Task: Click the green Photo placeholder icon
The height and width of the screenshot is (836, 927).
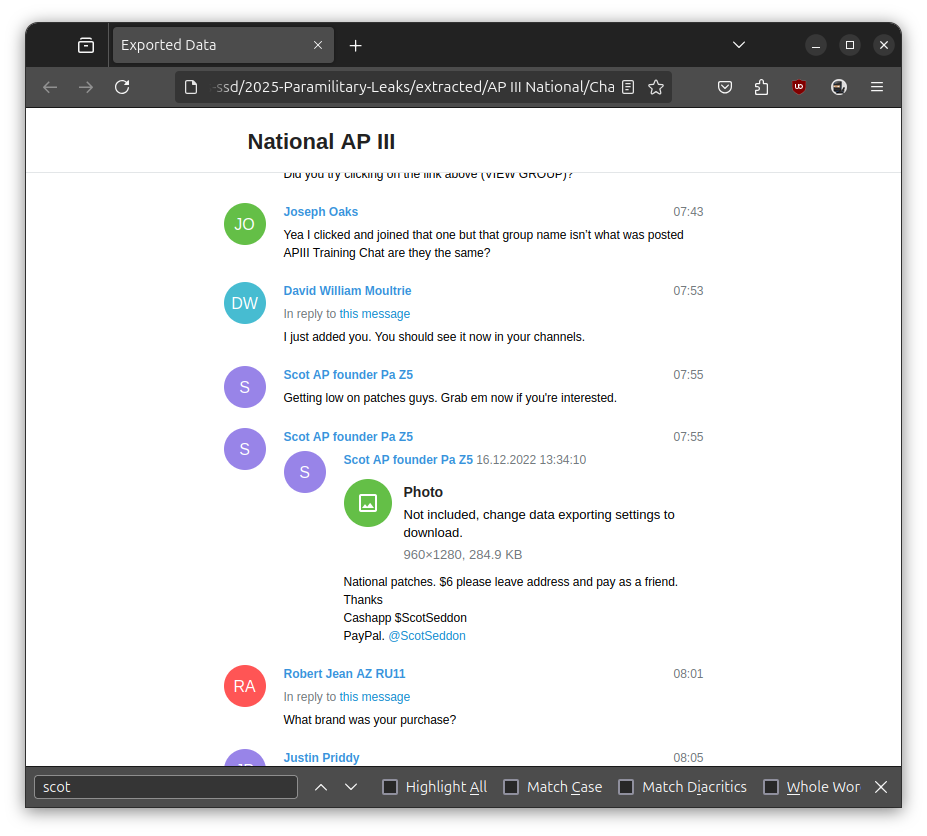Action: point(368,503)
